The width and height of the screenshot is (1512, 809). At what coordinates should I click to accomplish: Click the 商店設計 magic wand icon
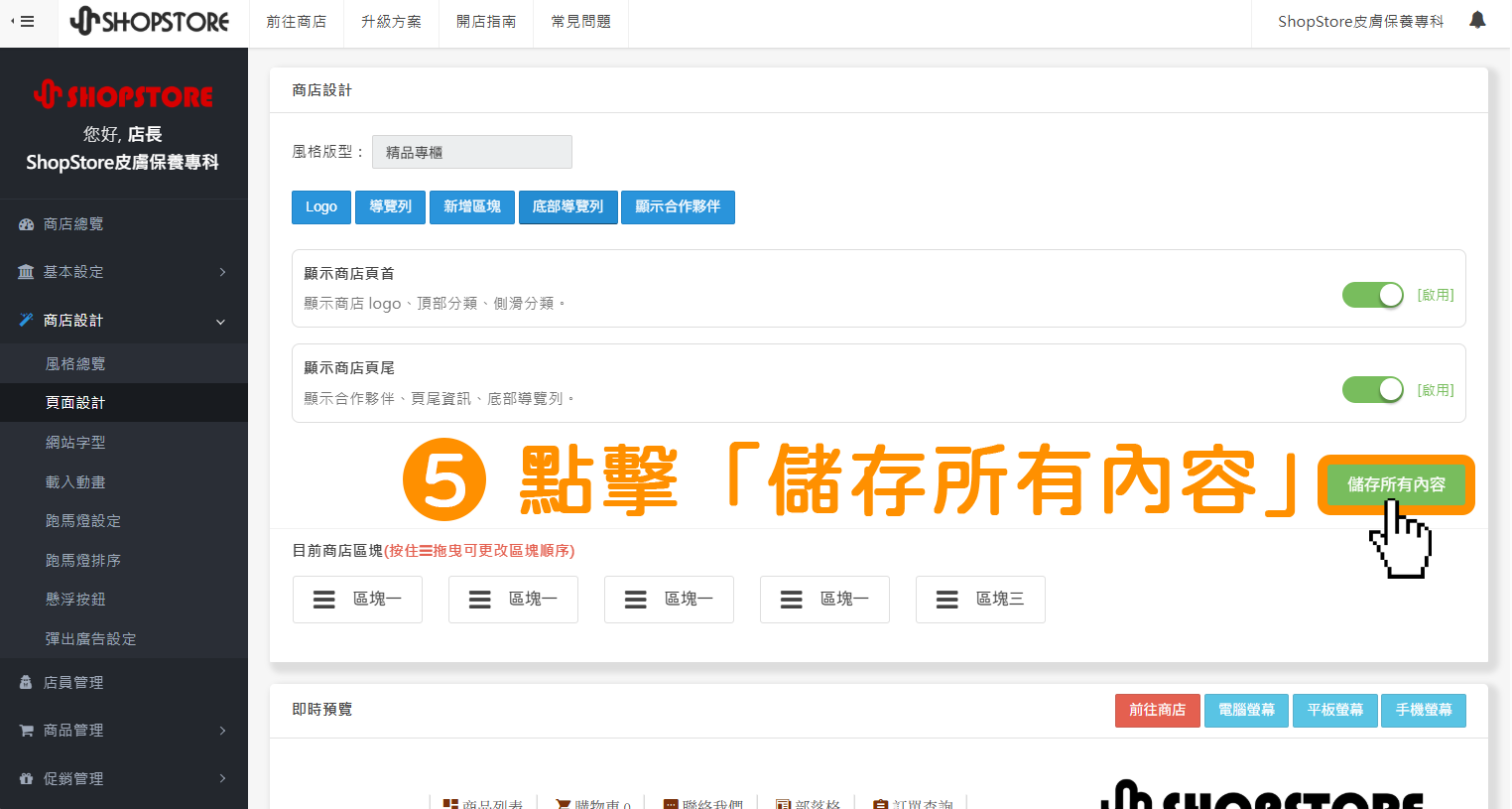(26, 321)
